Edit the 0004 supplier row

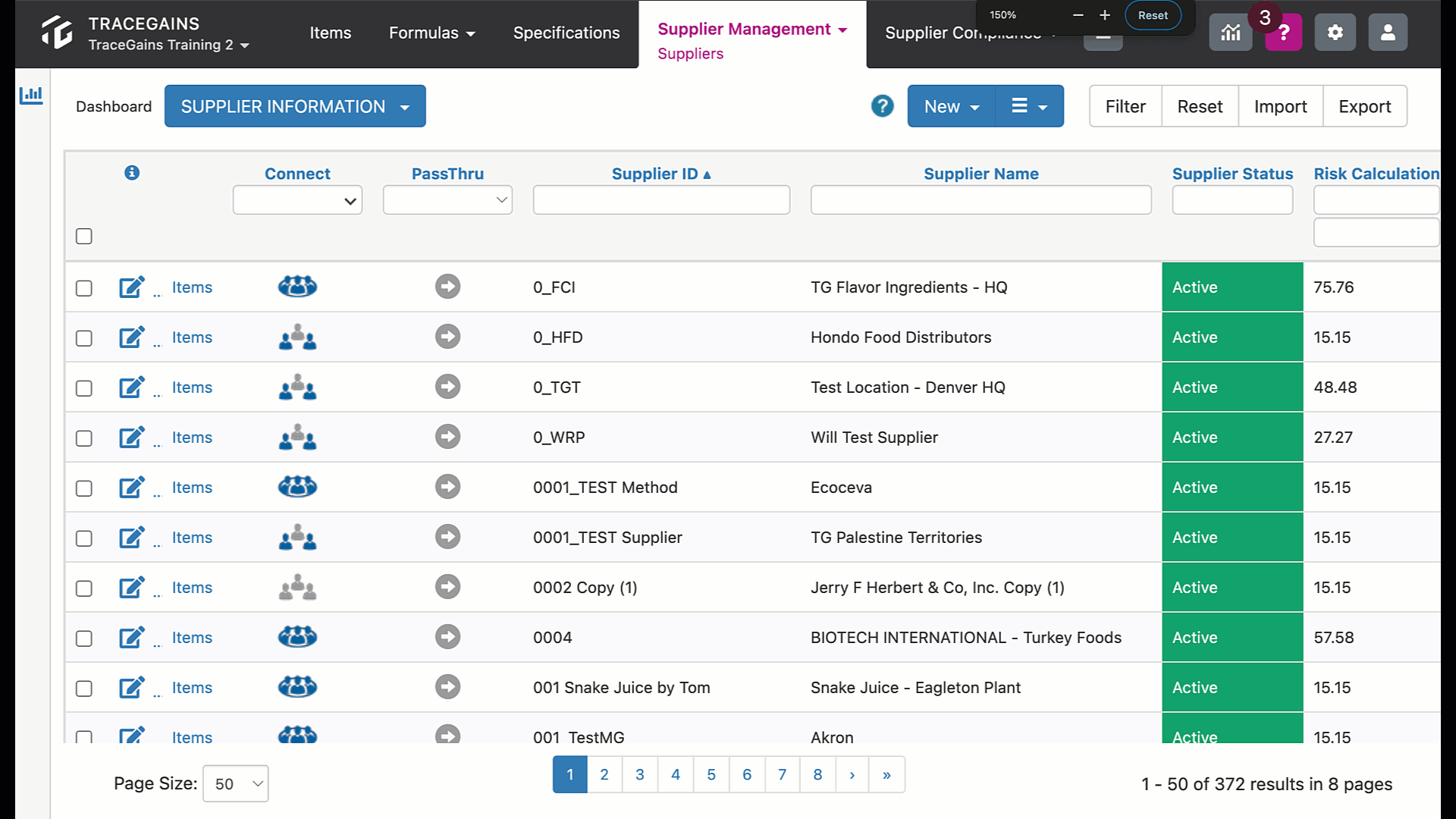[x=132, y=637]
